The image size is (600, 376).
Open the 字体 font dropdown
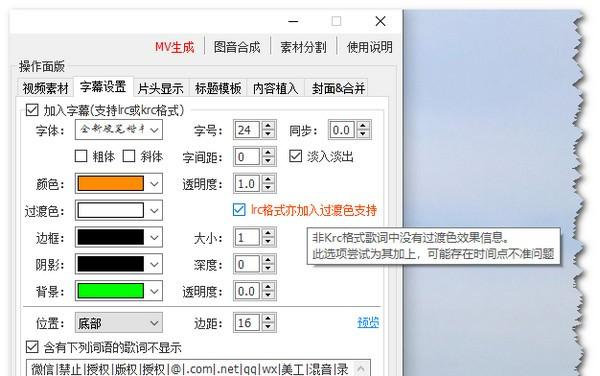point(119,130)
